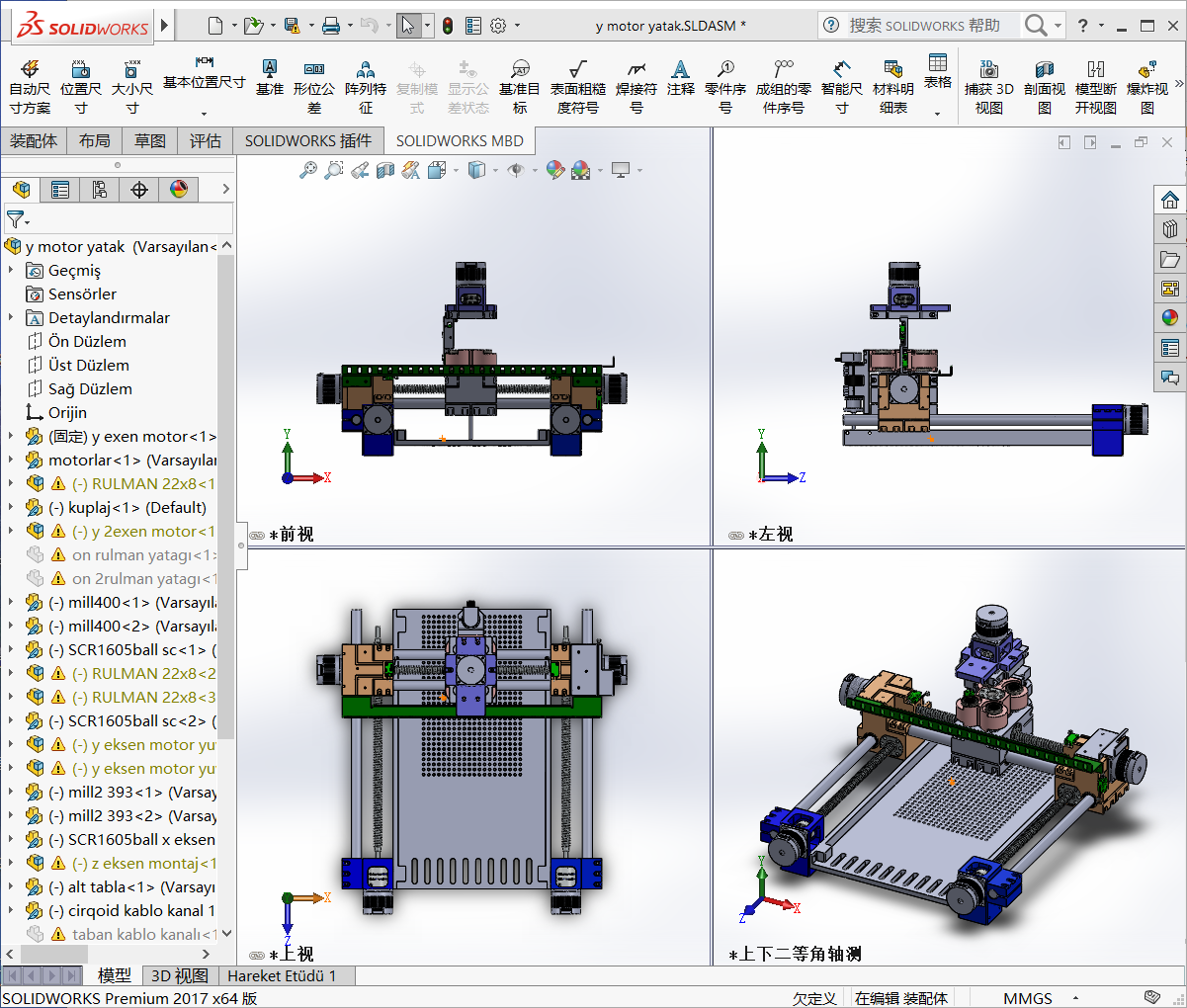Open the File Explorer folder icon in task pane
This screenshot has width=1187, height=1008.
[x=1170, y=259]
